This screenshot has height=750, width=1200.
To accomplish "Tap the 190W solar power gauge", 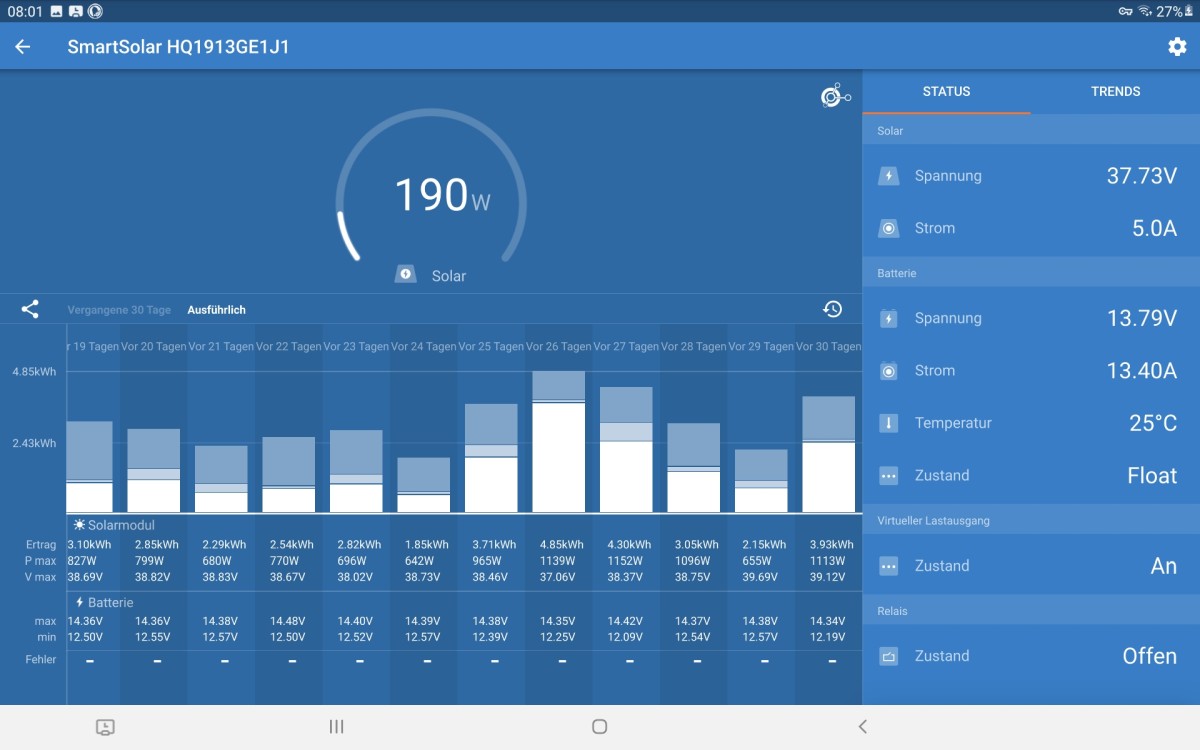I will pyautogui.click(x=431, y=196).
